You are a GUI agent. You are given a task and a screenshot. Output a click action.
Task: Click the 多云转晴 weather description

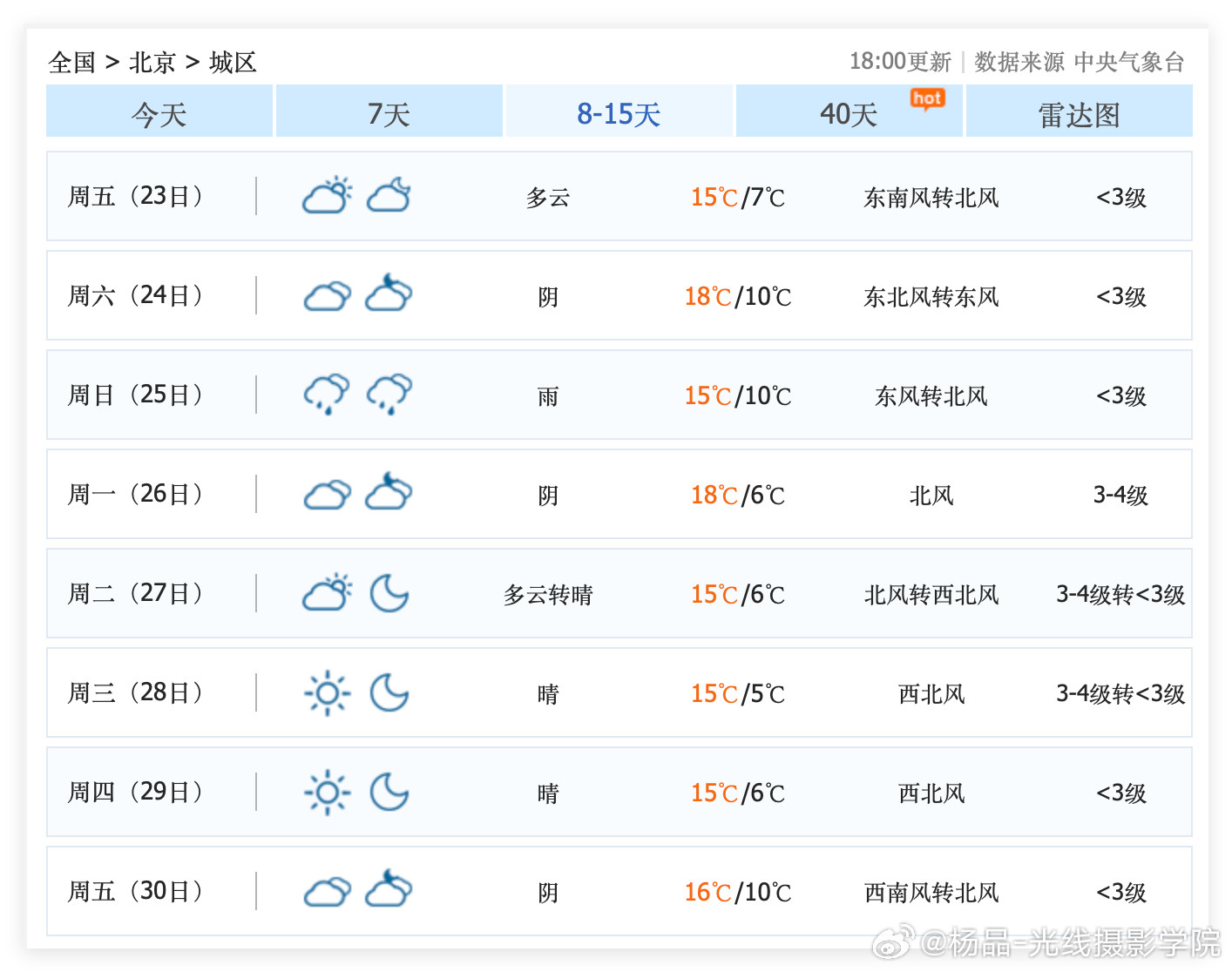[x=548, y=595]
